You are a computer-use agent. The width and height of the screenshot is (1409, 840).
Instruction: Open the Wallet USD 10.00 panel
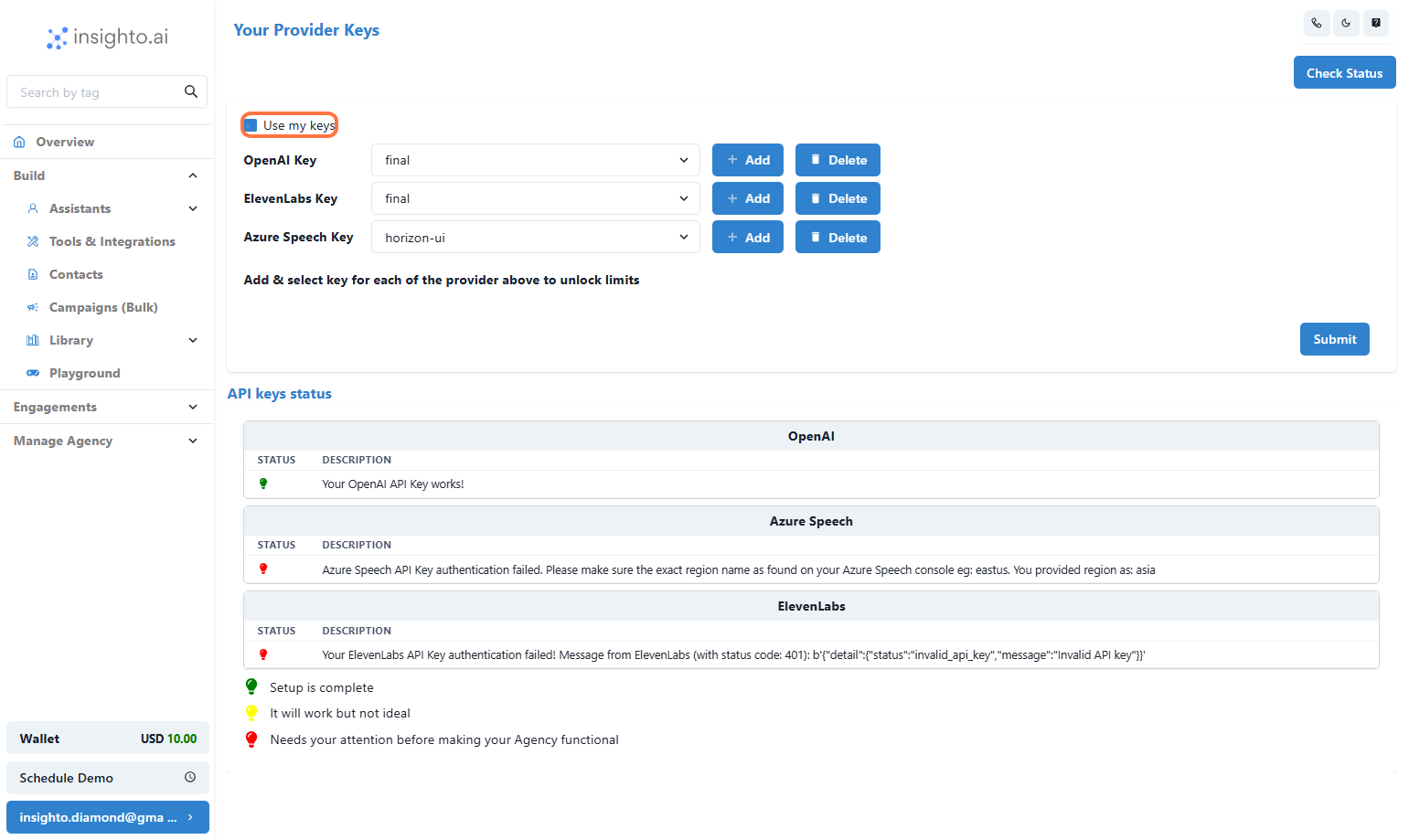(x=108, y=739)
